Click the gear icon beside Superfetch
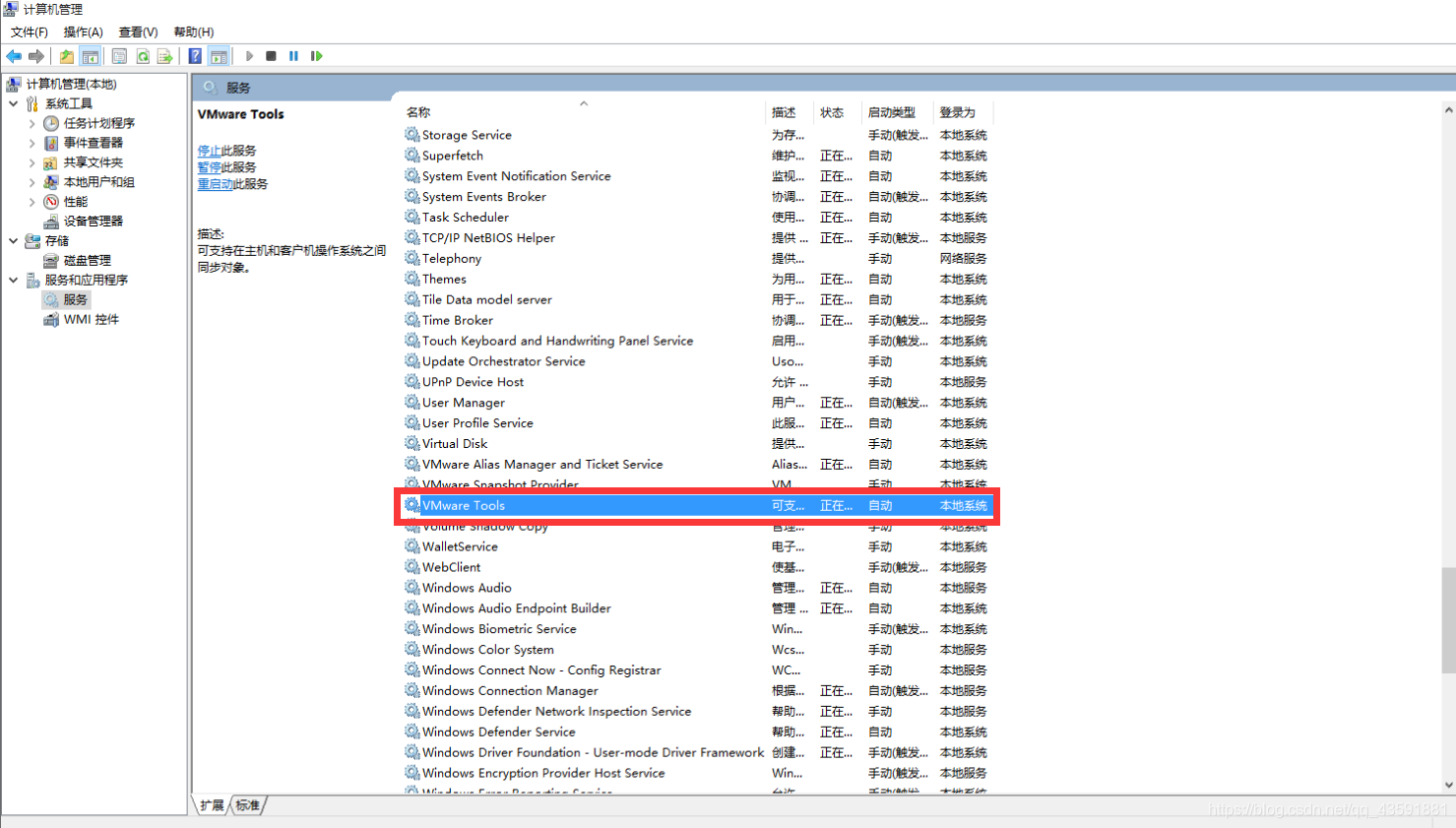 point(412,156)
